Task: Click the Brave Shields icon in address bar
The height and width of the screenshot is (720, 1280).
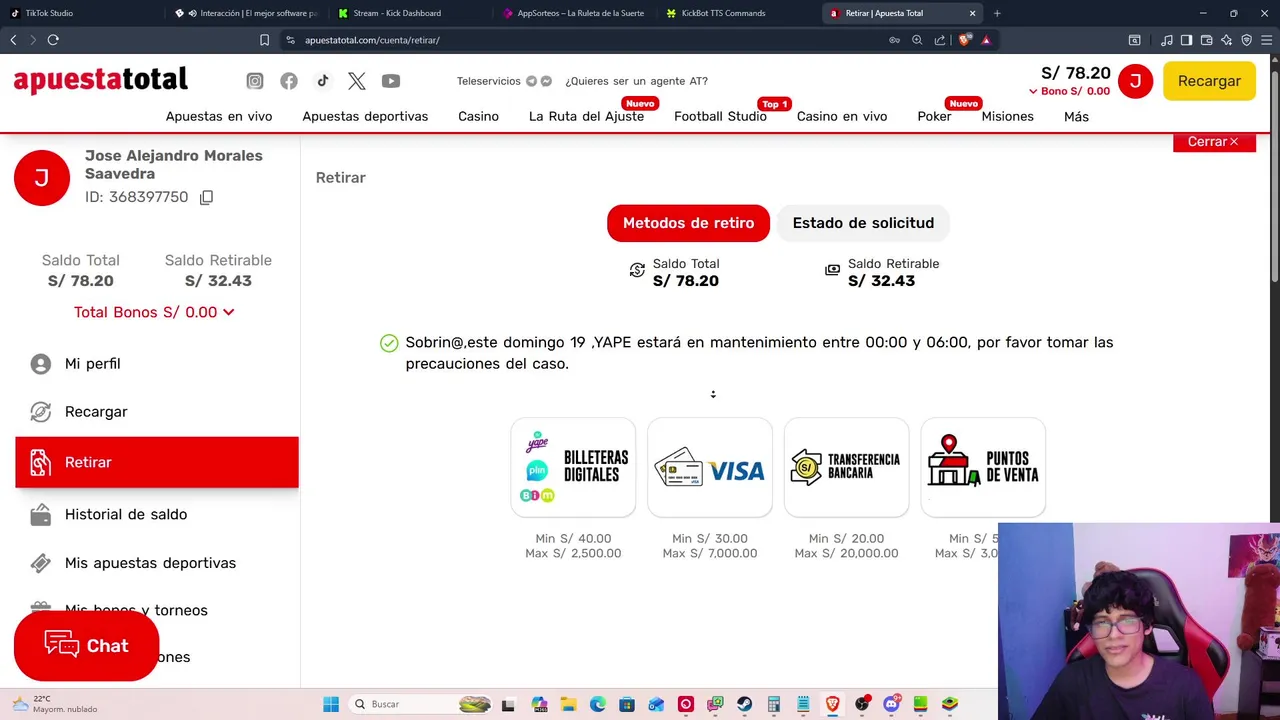Action: click(x=964, y=40)
